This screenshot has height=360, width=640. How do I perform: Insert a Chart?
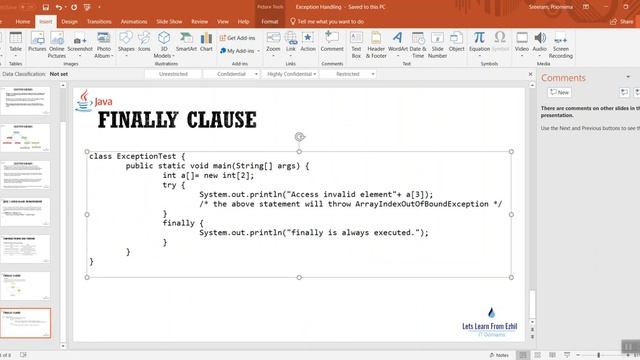pos(206,42)
